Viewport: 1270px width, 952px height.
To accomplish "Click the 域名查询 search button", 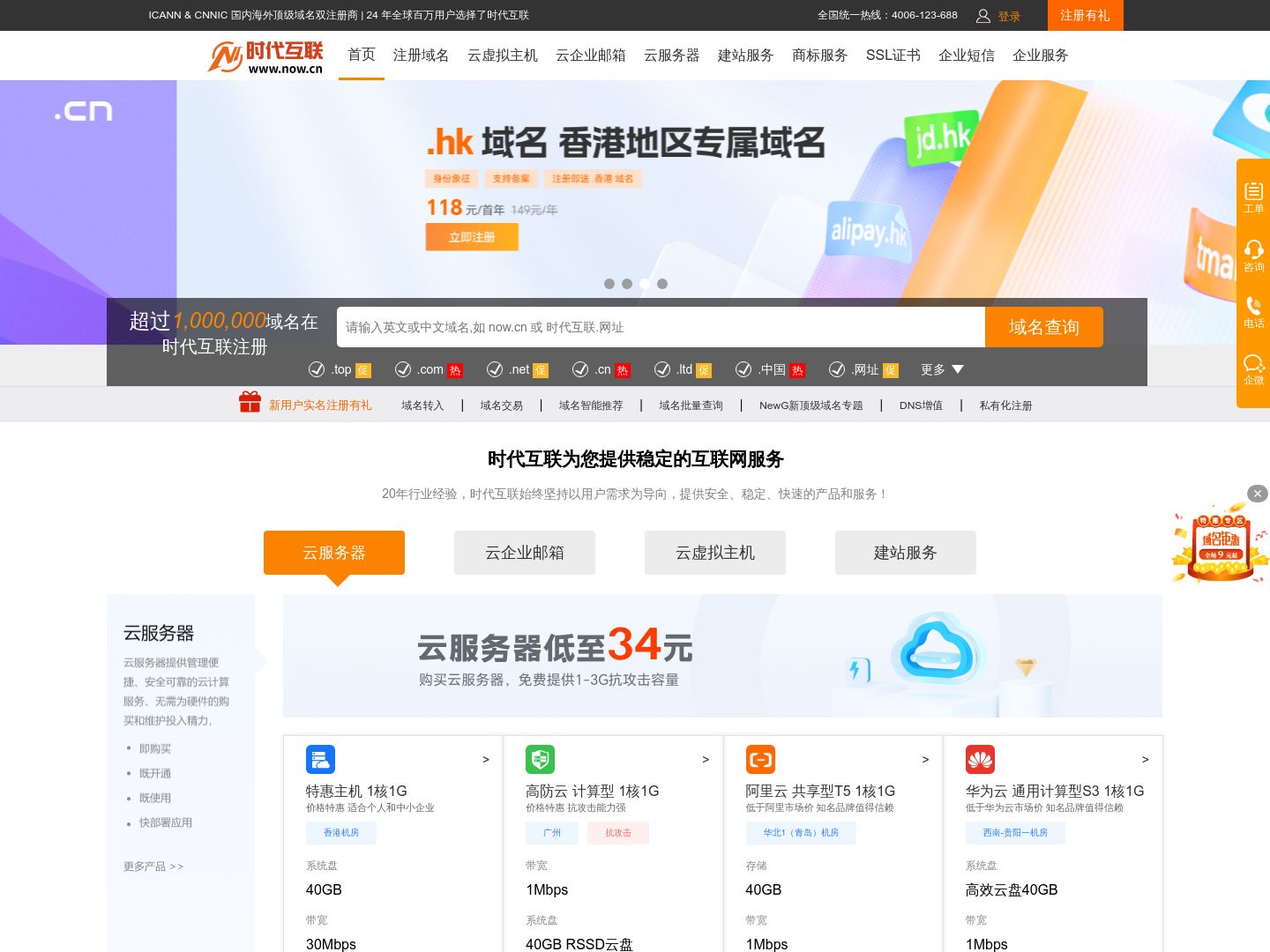I will (1044, 327).
